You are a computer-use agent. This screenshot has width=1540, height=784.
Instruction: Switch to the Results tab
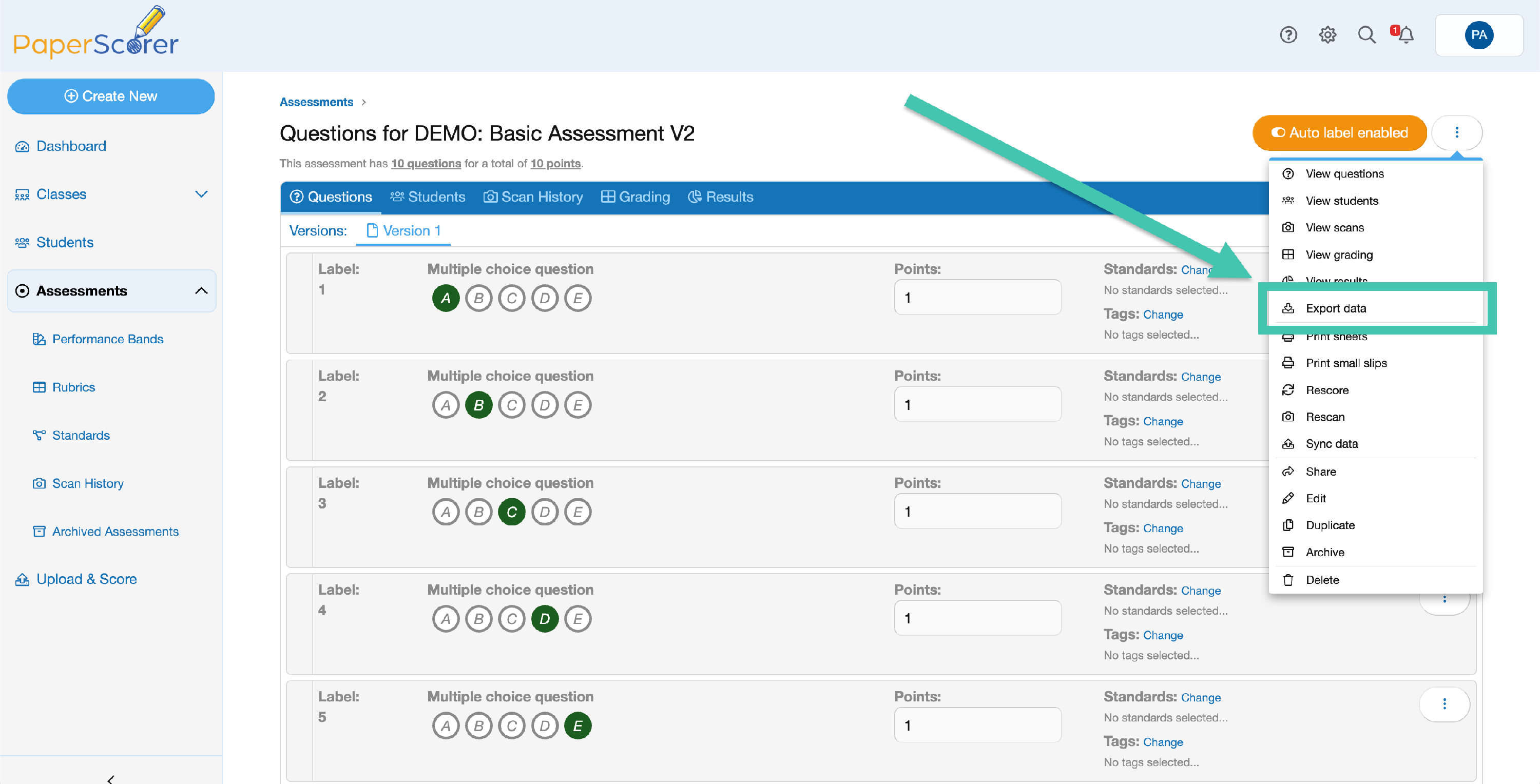(x=720, y=197)
